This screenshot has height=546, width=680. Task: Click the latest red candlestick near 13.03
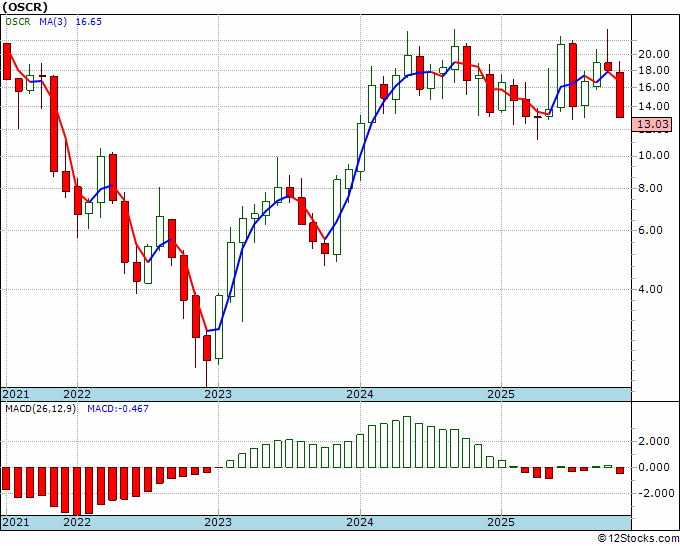tap(620, 95)
